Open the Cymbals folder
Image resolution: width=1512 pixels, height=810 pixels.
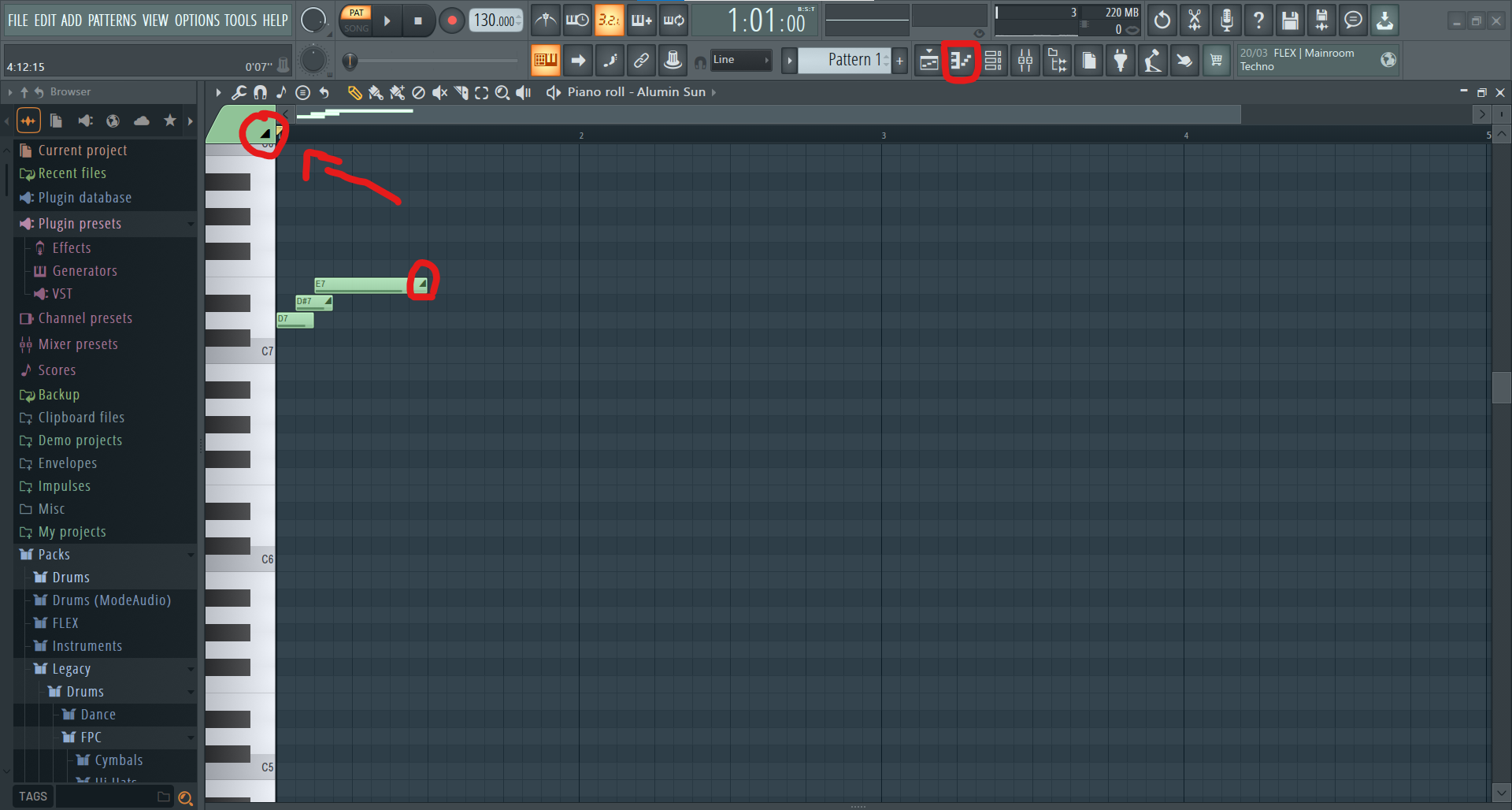coord(106,760)
